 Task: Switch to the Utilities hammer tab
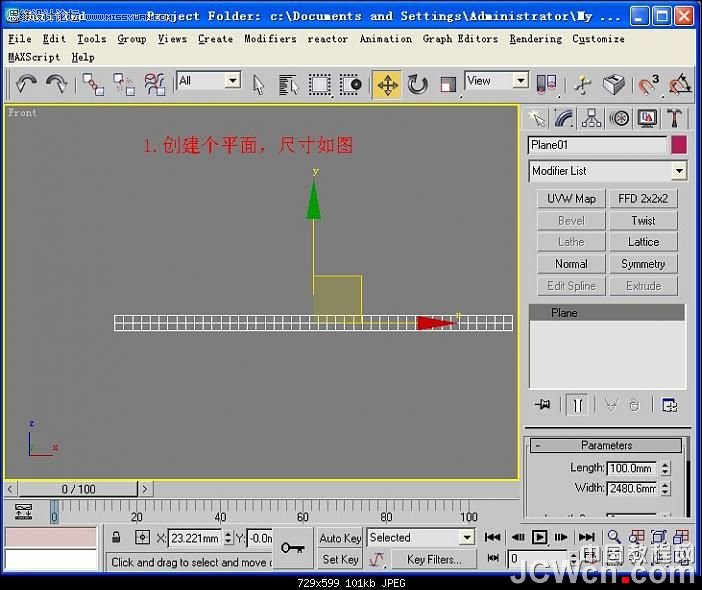pyautogui.click(x=674, y=119)
